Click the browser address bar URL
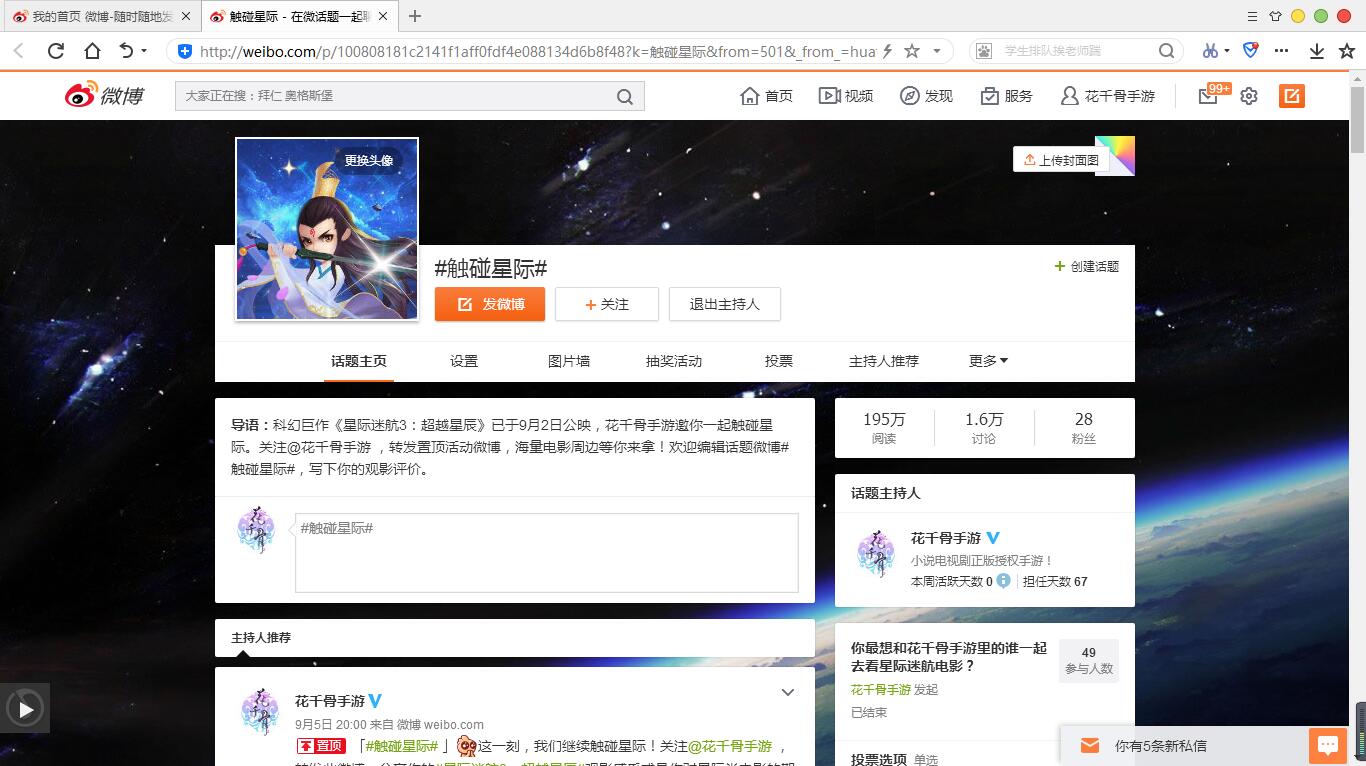This screenshot has height=766, width=1366. coord(538,51)
